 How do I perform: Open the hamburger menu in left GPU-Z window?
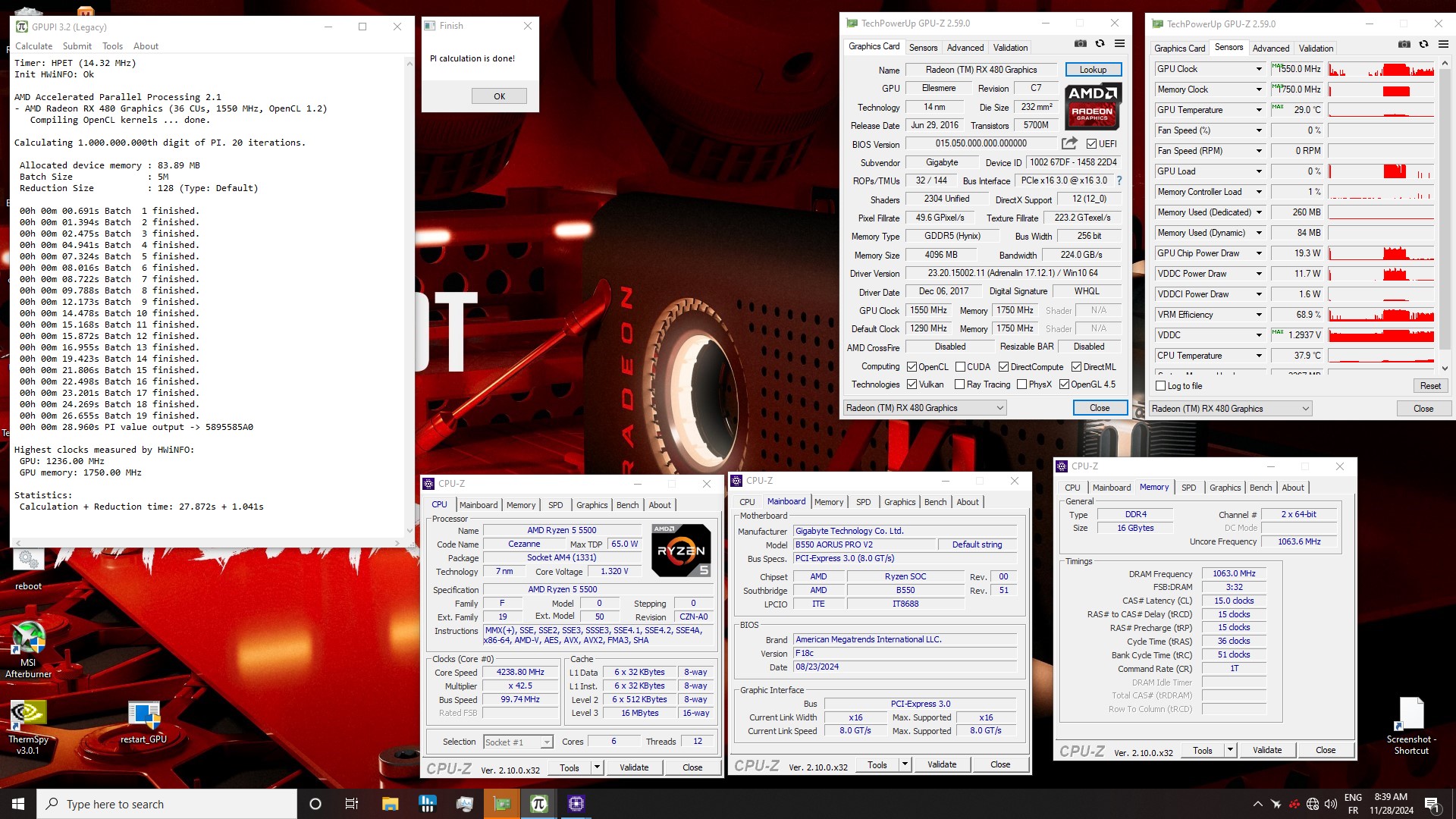[1119, 44]
